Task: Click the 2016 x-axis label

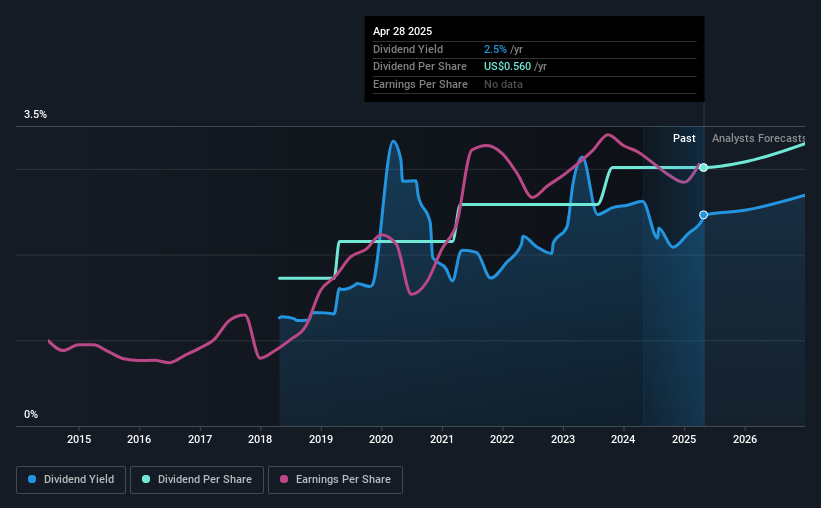Action: [139, 439]
